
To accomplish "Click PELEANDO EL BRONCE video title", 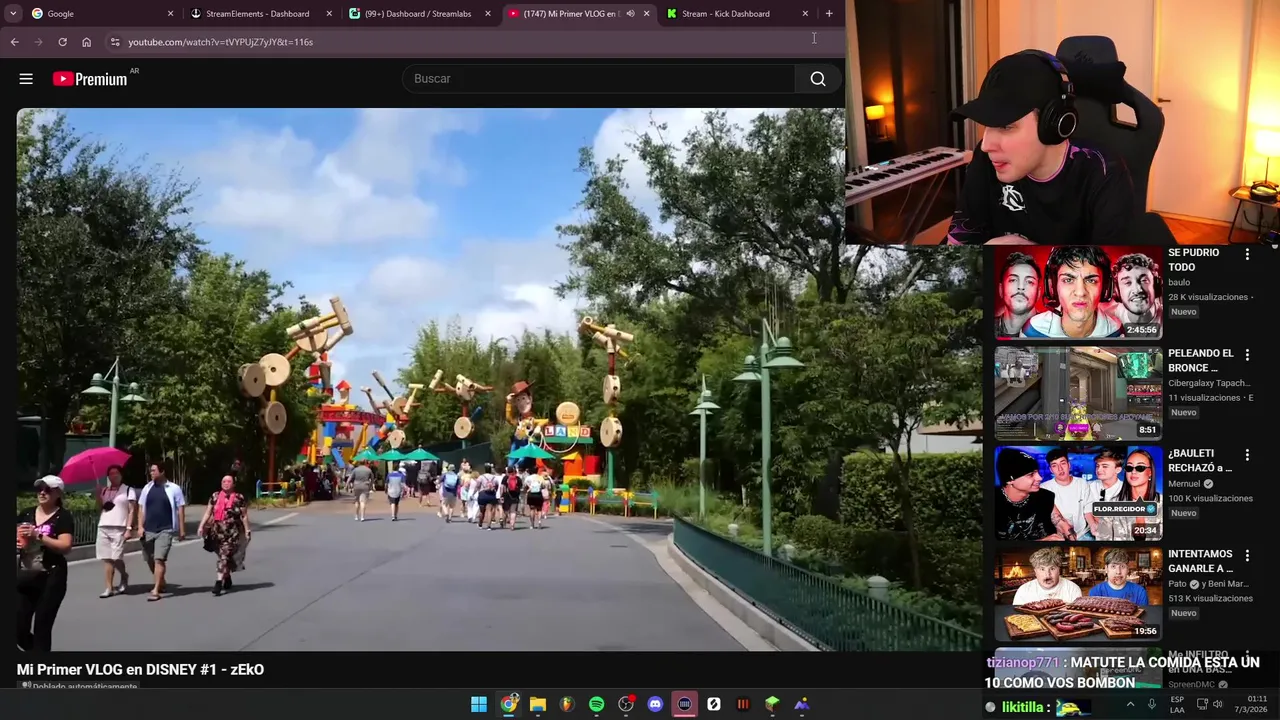I will coord(1201,360).
